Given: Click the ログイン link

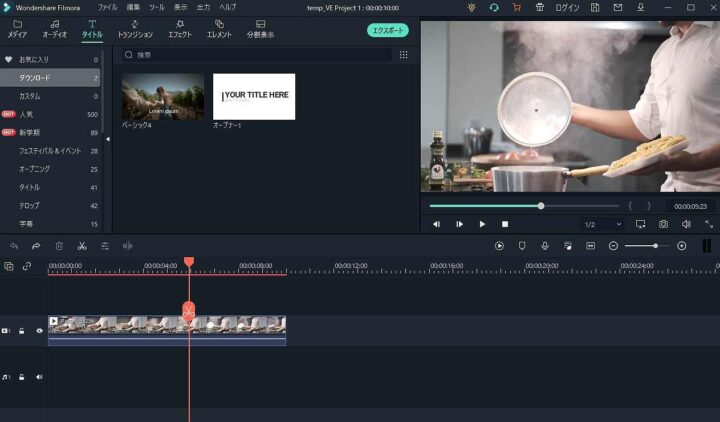Looking at the screenshot, I should pos(567,7).
